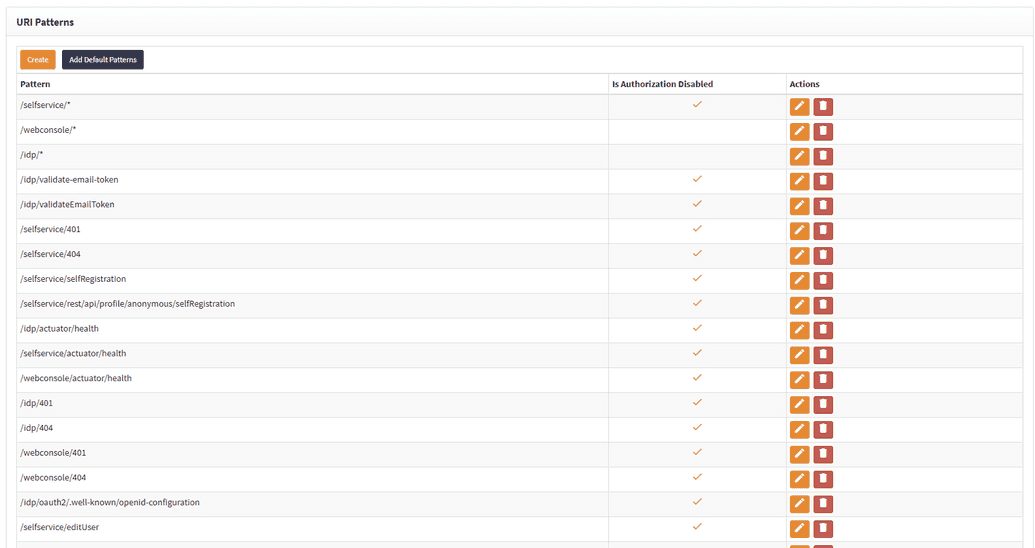The image size is (1035, 548).
Task: Click the authorization disabled checkmark for /idp/401
Action: [697, 402]
